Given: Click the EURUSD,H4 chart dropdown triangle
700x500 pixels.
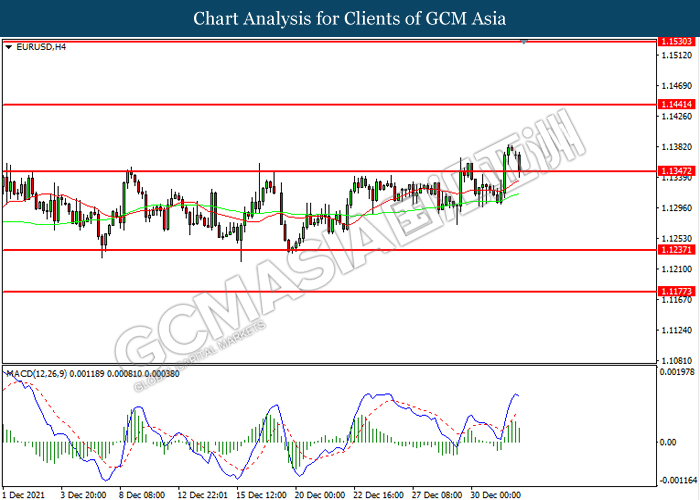Looking at the screenshot, I should 8,47.
